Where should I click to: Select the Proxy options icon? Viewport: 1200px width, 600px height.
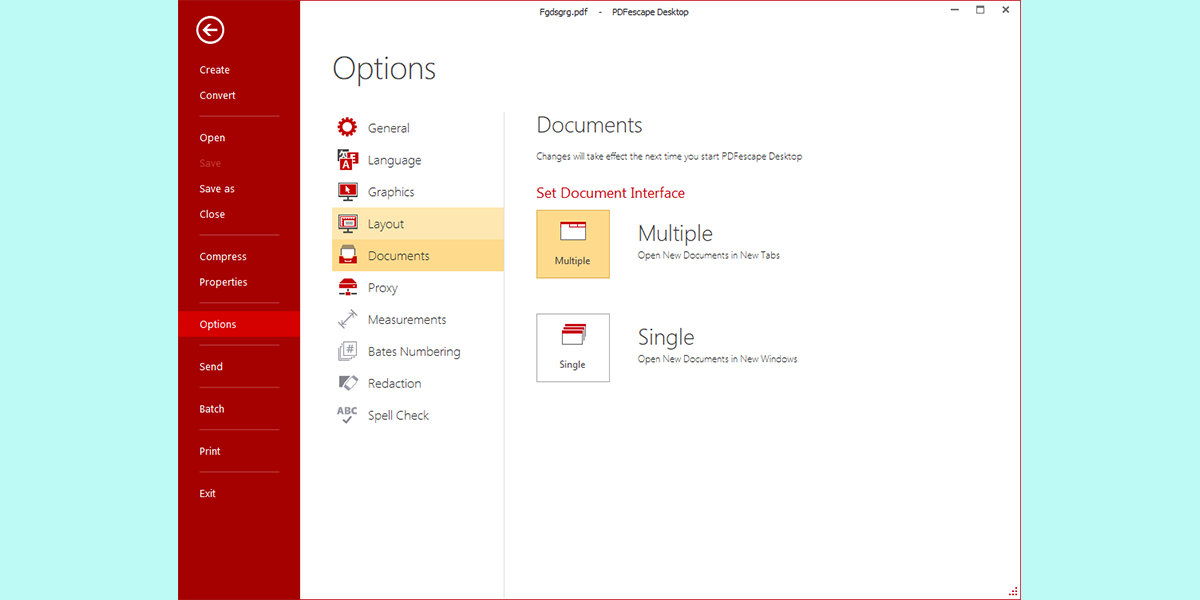[x=347, y=288]
